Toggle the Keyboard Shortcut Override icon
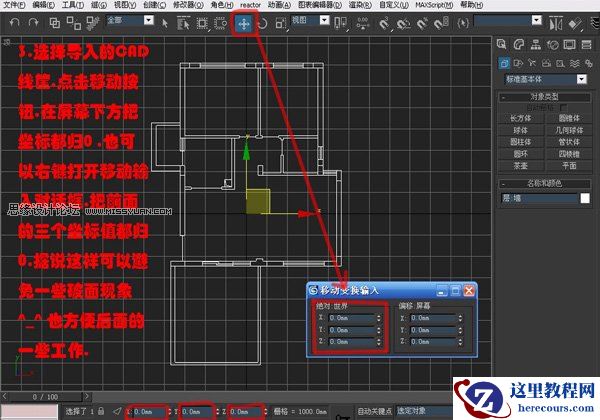The height and width of the screenshot is (420, 600). 362,23
